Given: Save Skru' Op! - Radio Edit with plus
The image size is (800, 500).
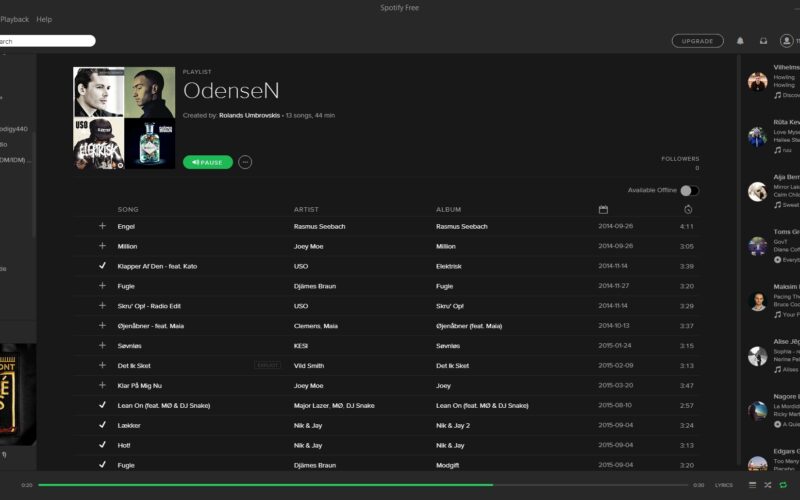Looking at the screenshot, I should [x=102, y=306].
